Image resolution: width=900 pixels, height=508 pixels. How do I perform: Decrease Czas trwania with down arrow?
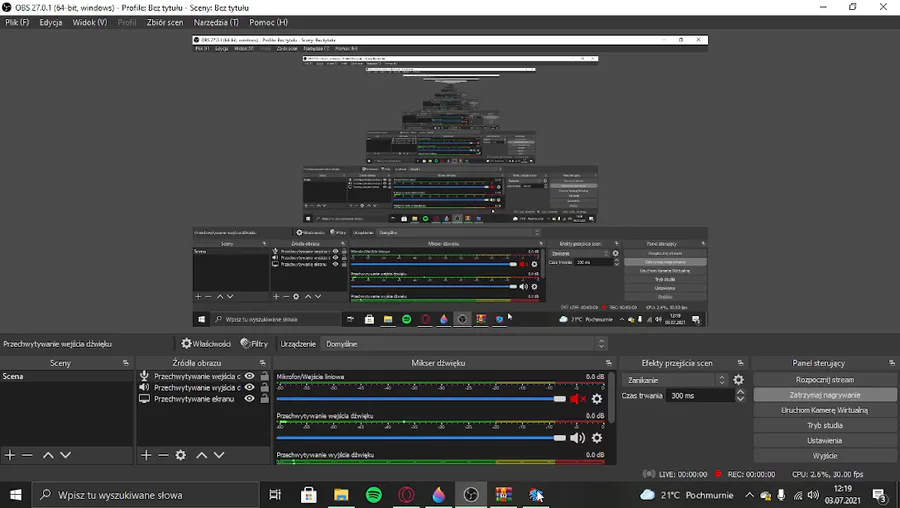[x=740, y=399]
